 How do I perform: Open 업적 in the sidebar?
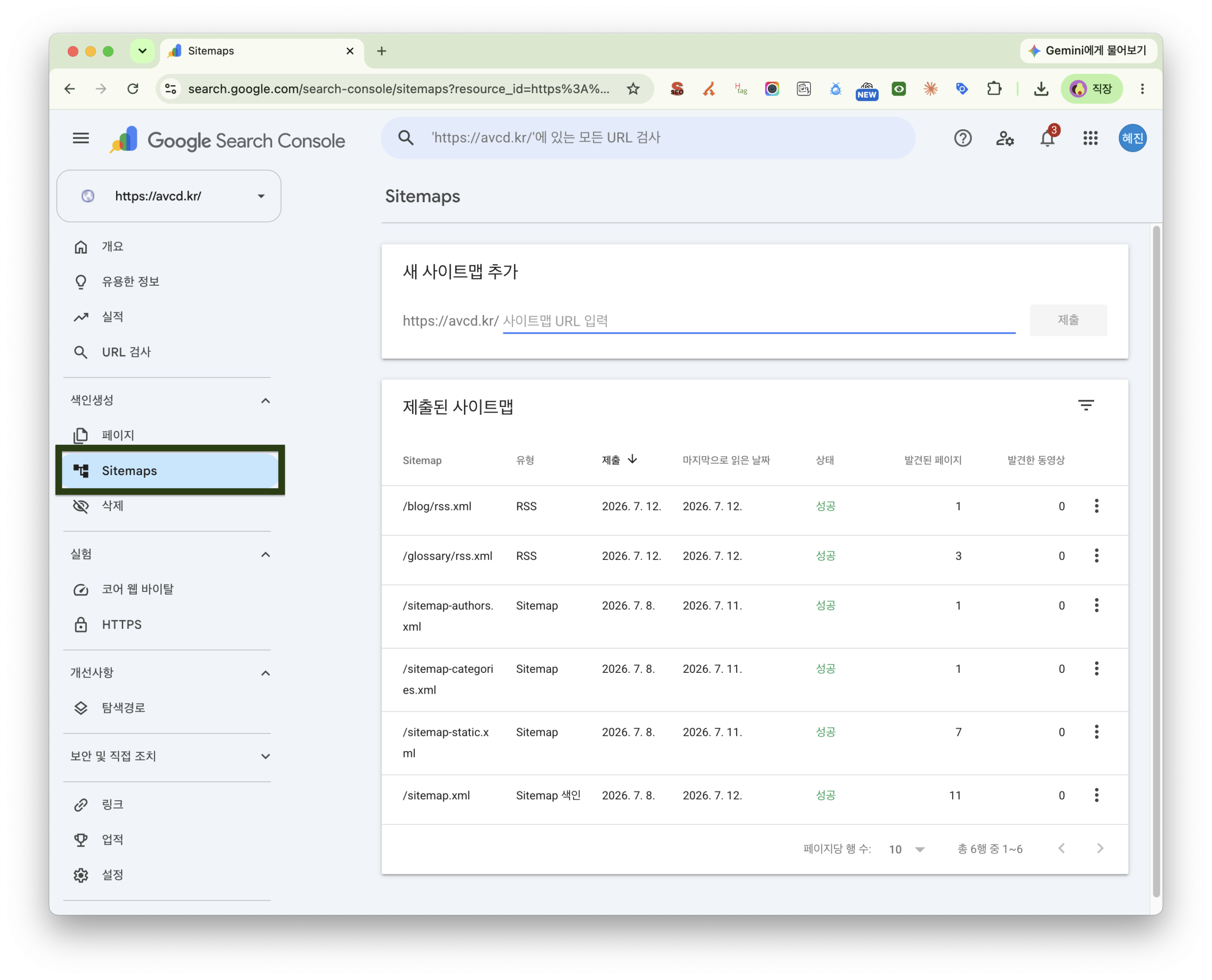coord(169,840)
